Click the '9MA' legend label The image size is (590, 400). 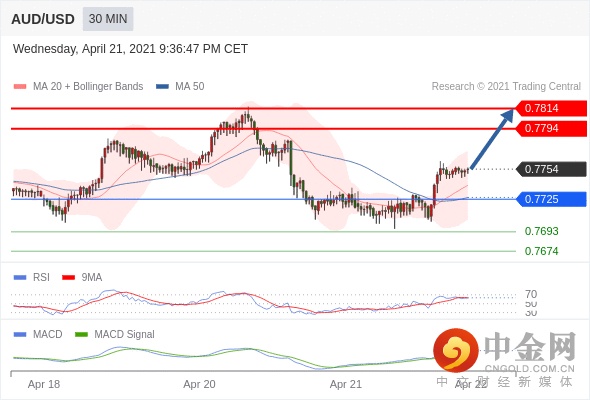[92, 277]
